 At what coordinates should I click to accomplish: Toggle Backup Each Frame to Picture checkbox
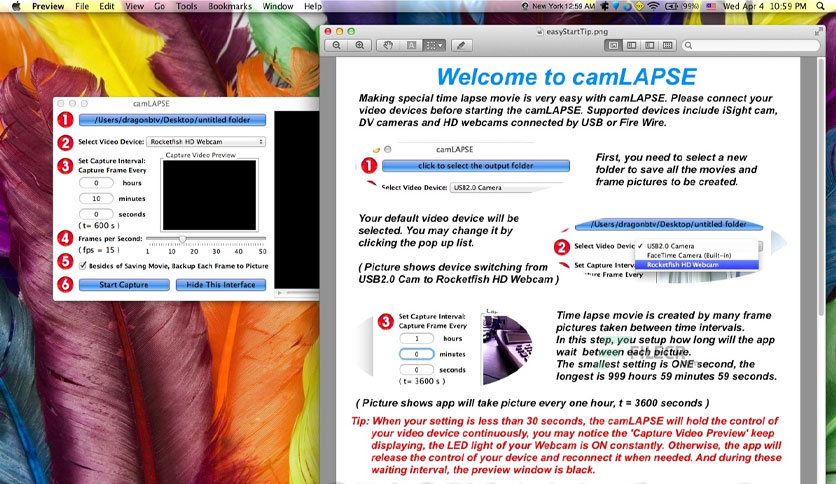83,265
